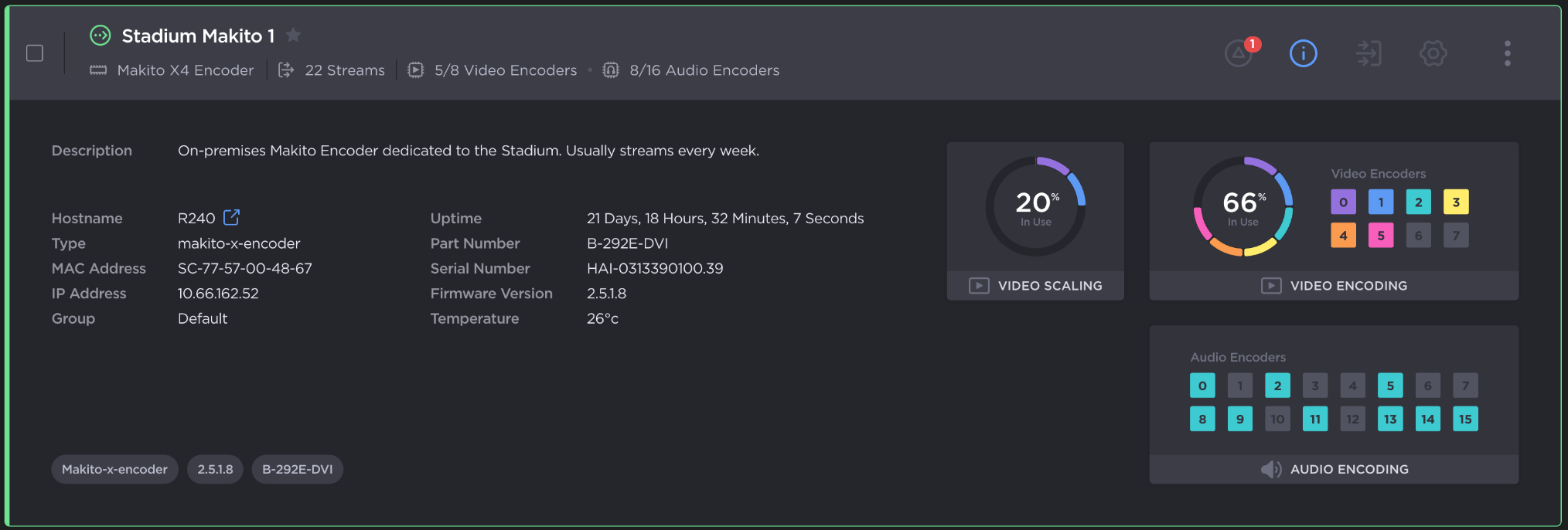The image size is (1568, 530).
Task: Click the green status icon beside device name
Action: tap(101, 36)
